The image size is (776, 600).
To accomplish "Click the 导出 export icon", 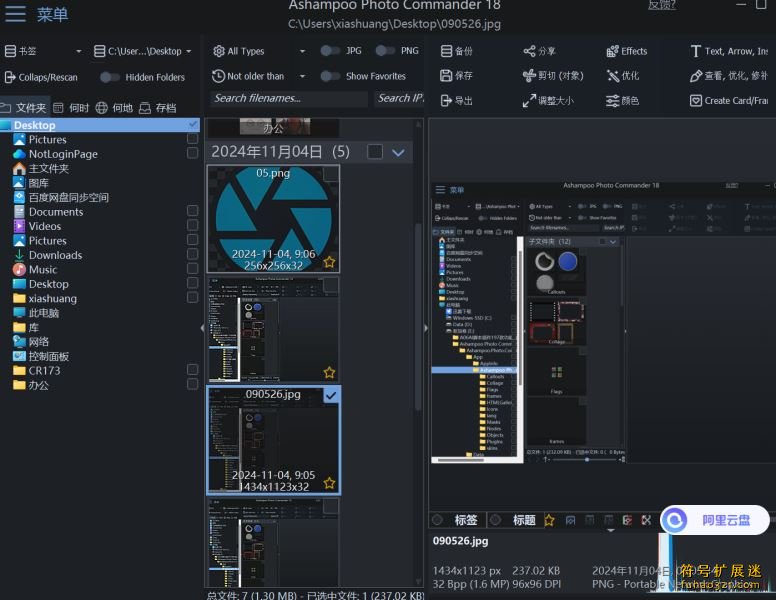I will click(446, 100).
